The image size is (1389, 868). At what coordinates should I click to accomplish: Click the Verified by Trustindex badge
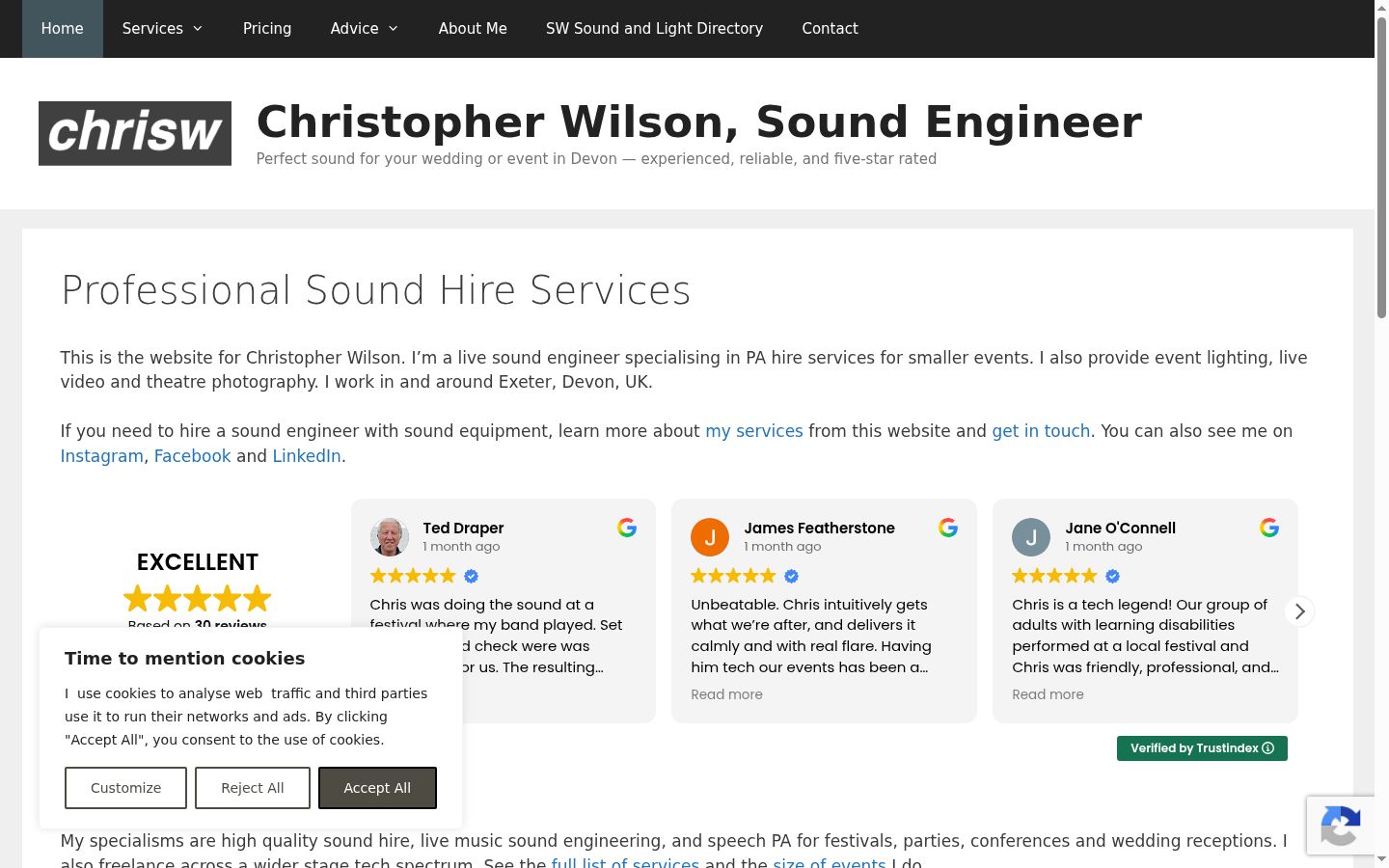1202,748
